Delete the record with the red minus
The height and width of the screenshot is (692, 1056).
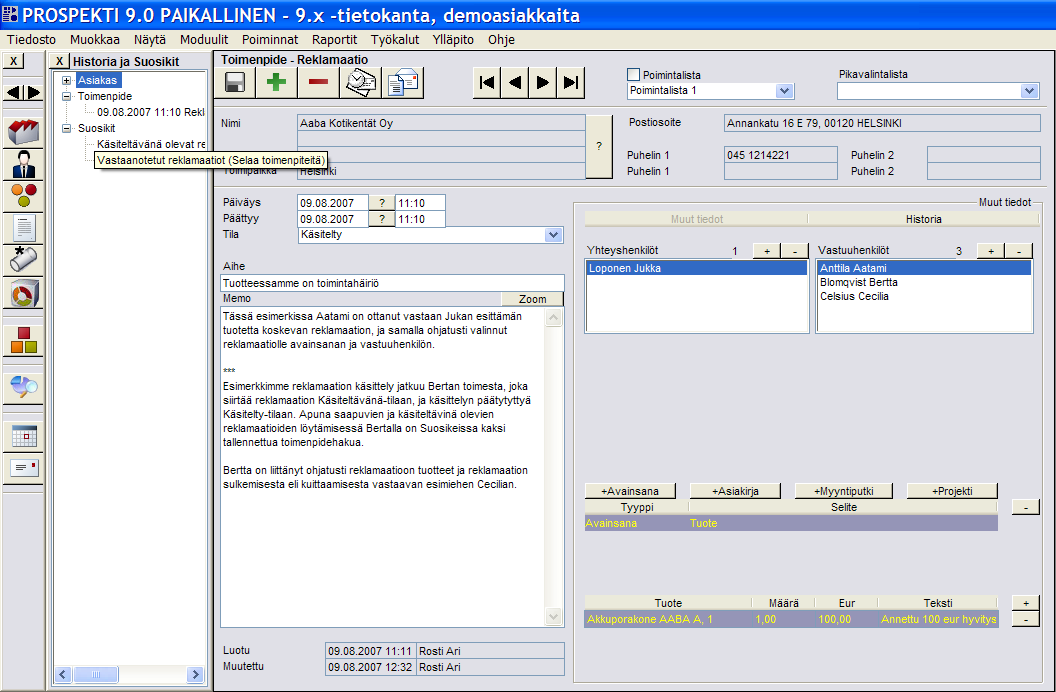point(318,82)
